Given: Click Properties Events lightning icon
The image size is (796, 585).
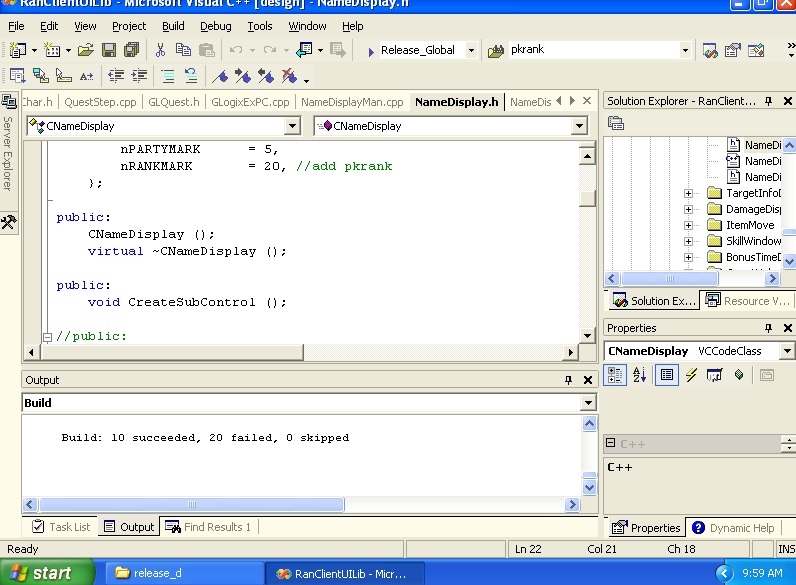Looking at the screenshot, I should point(691,375).
